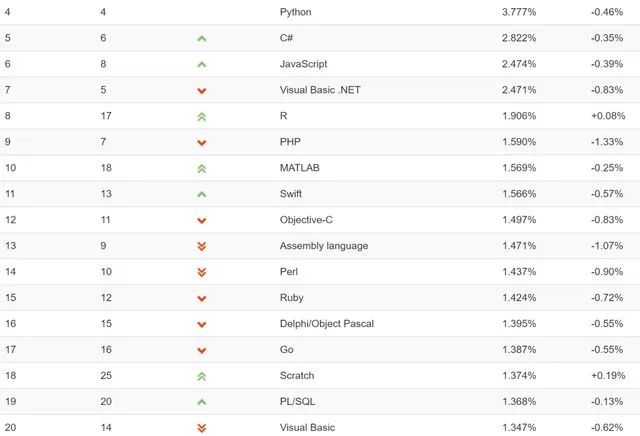Click Scratch's +0.19% change value

[608, 376]
